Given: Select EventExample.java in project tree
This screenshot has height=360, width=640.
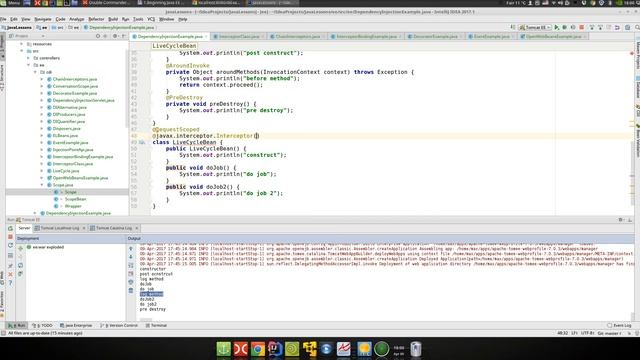Looking at the screenshot, I should tap(70, 142).
